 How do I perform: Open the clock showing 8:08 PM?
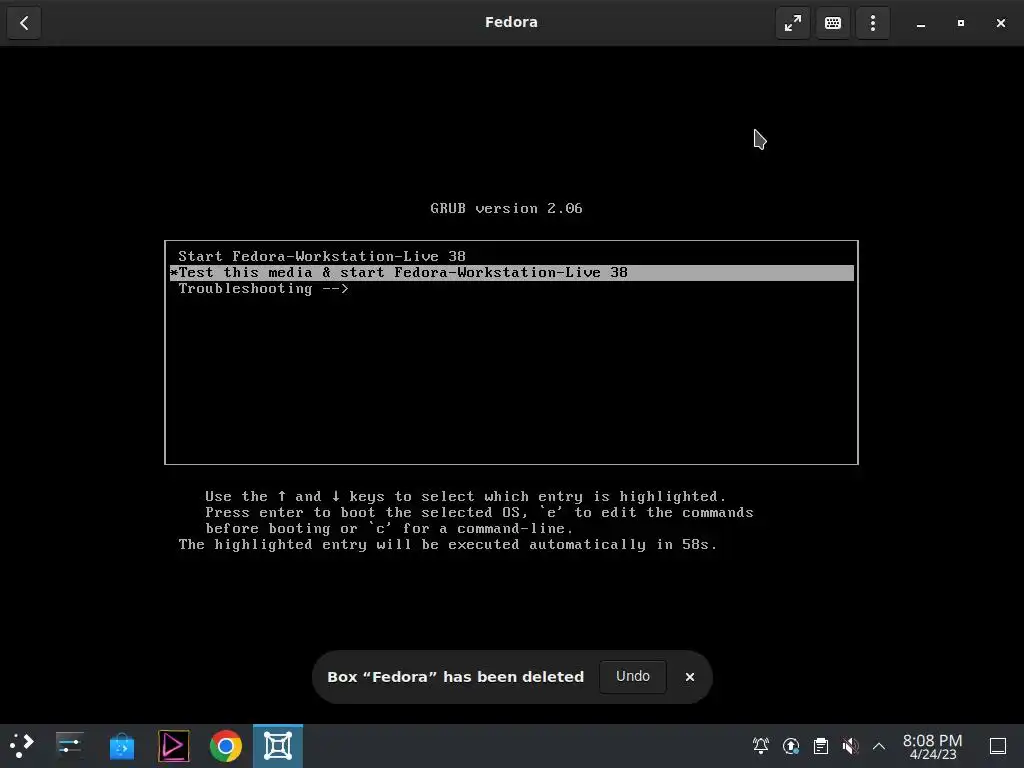tap(933, 746)
